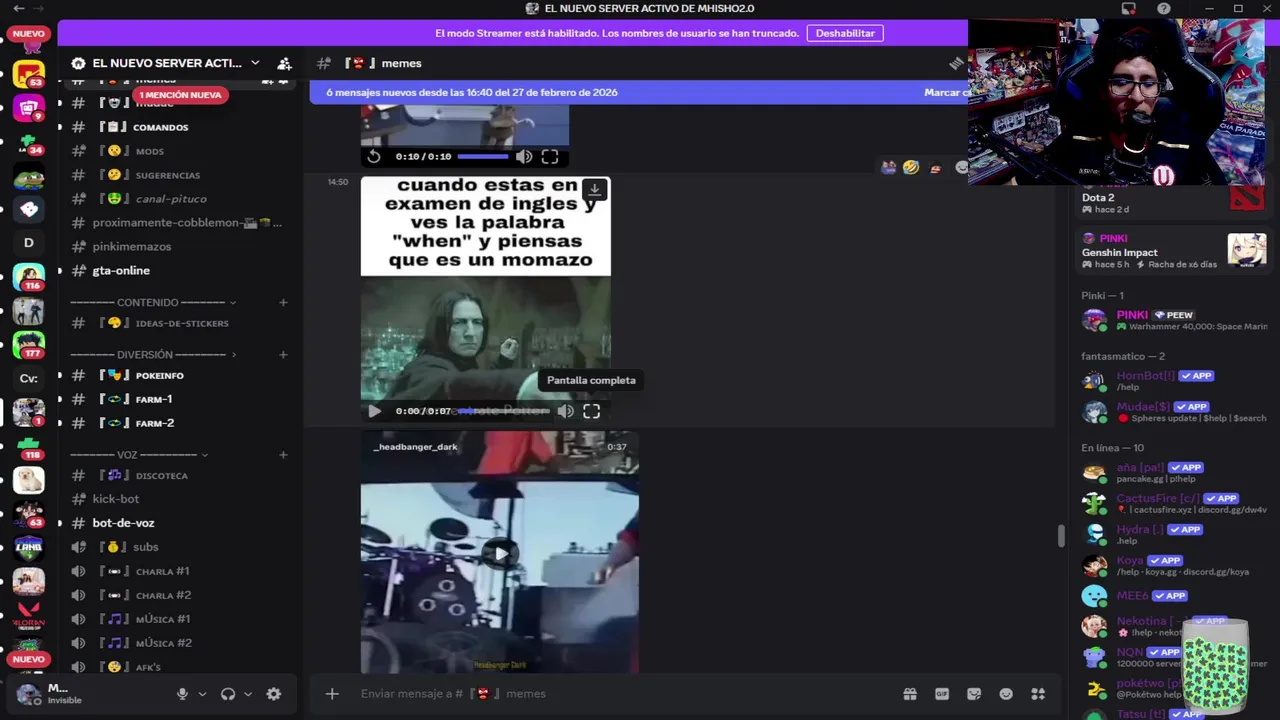Viewport: 1280px width, 720px height.
Task: Jump to the '1 MENCIÓN NUEVA' pill
Action: [181, 95]
